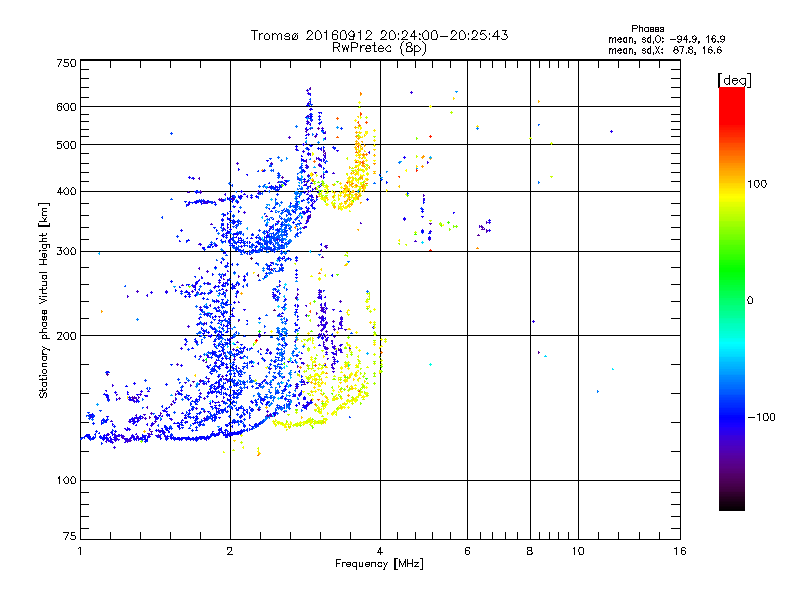Click the colorbar tick label '0'

click(750, 300)
